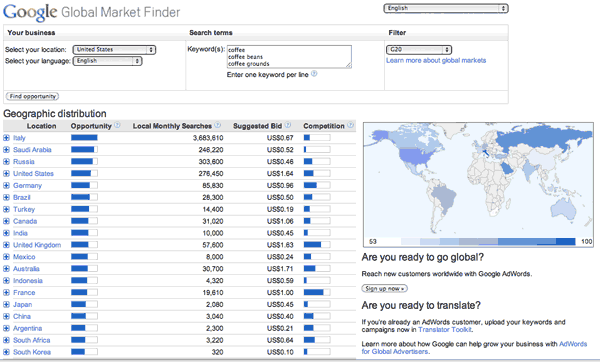The height and width of the screenshot is (362, 600).
Task: Open the United Kingdom location link
Action: pos(37,245)
